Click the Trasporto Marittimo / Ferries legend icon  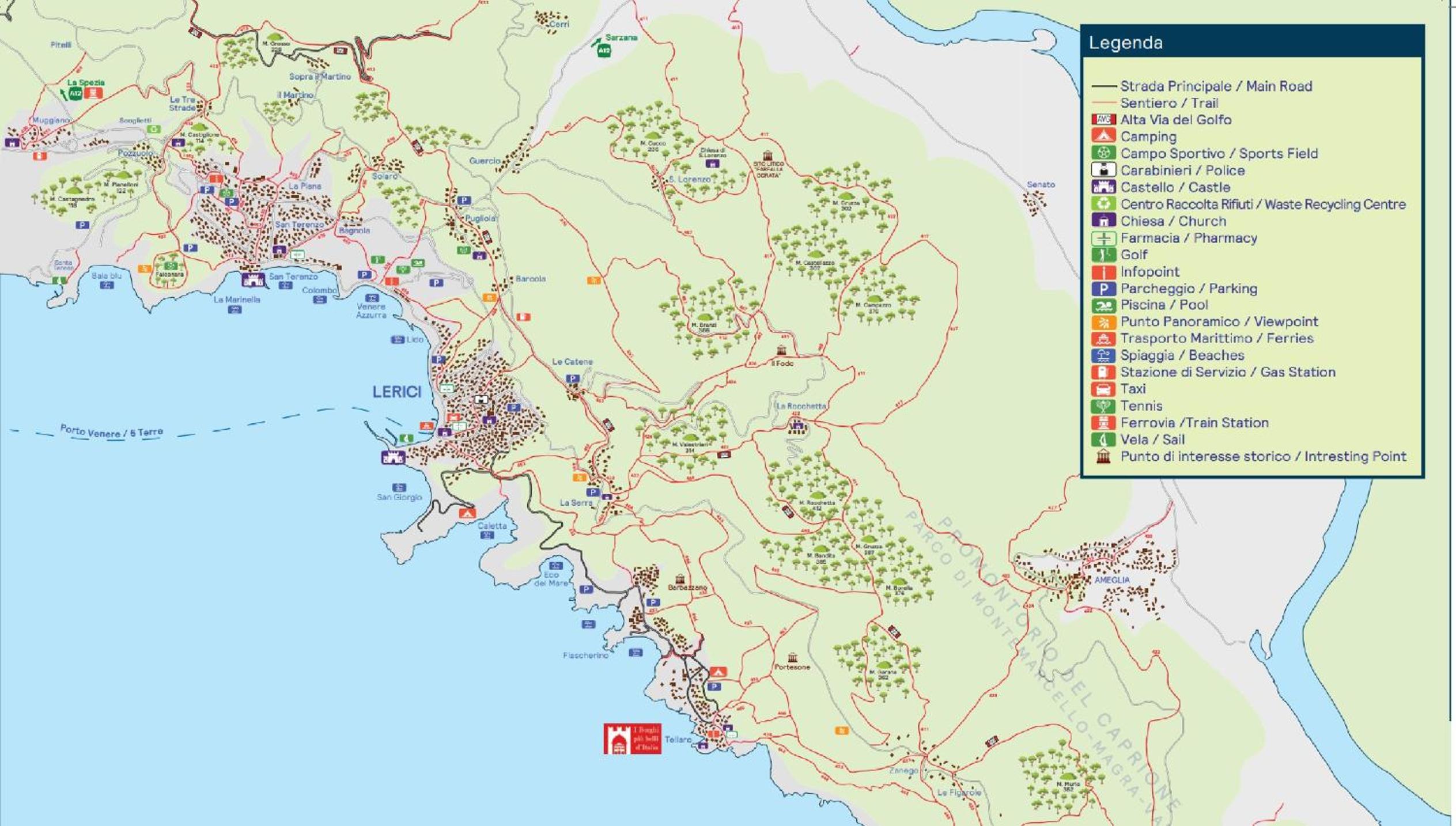[1103, 339]
